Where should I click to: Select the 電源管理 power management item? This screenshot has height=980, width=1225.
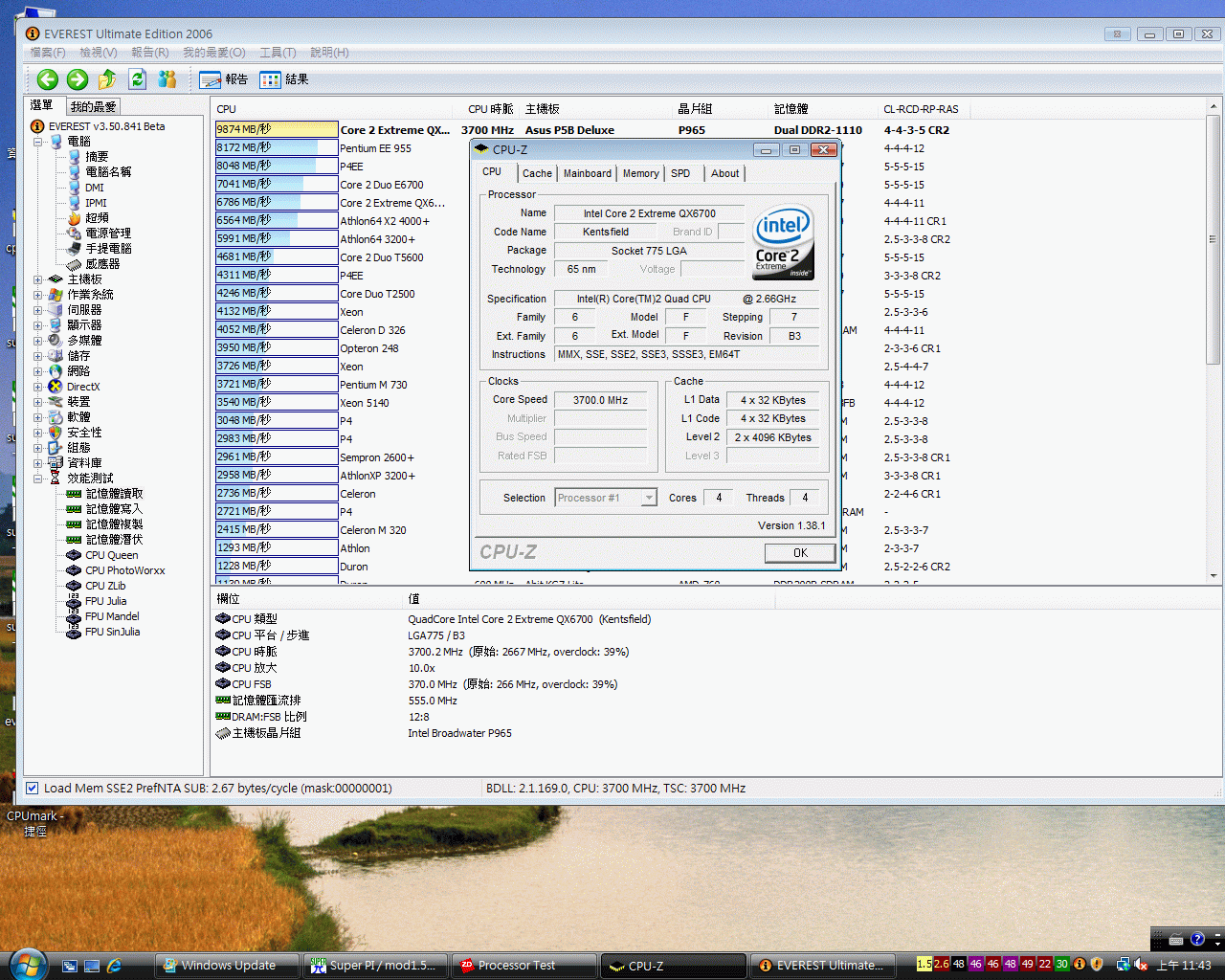[x=100, y=234]
